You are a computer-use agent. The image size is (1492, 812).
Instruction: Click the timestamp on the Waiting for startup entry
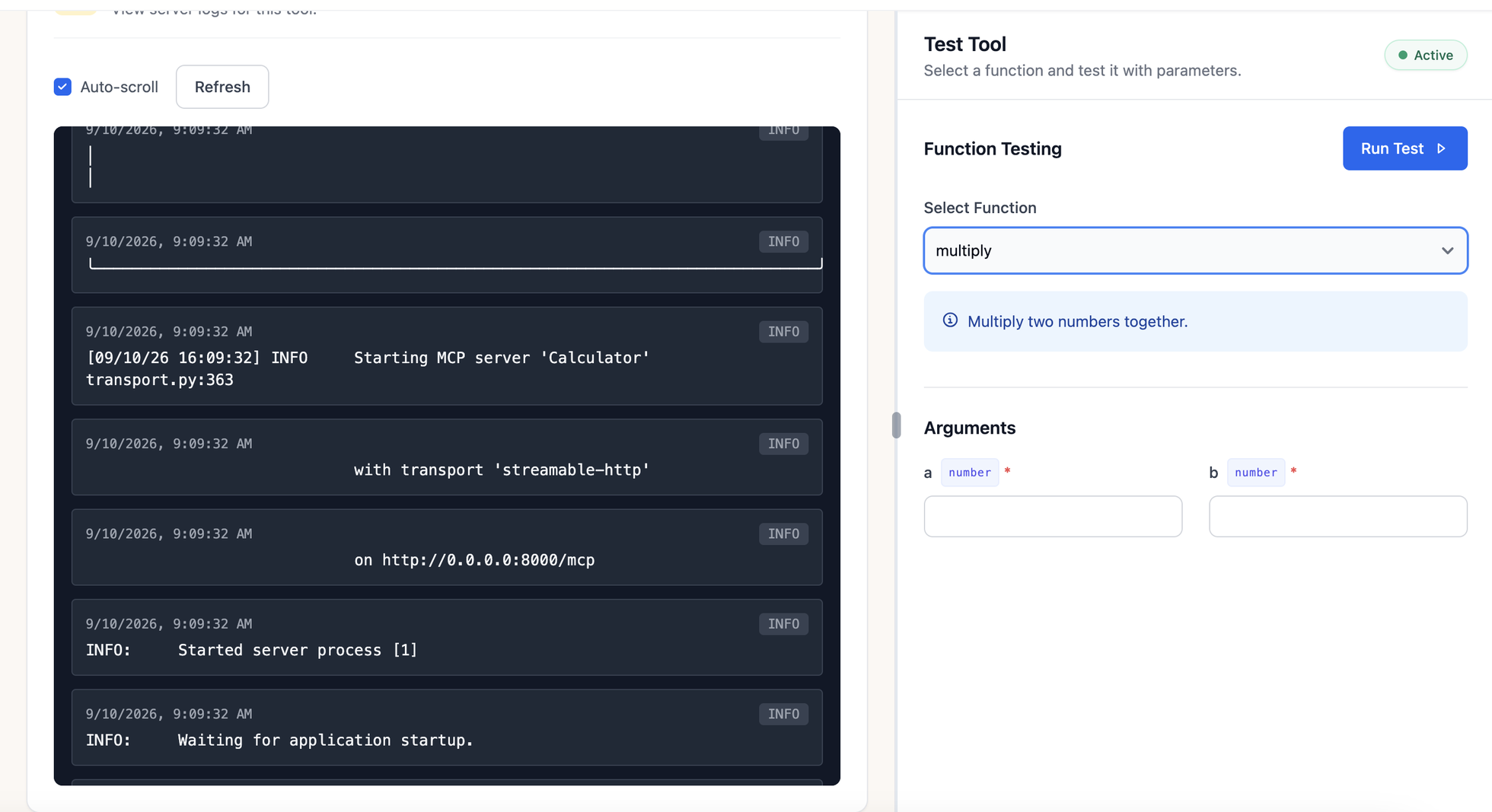coord(169,714)
